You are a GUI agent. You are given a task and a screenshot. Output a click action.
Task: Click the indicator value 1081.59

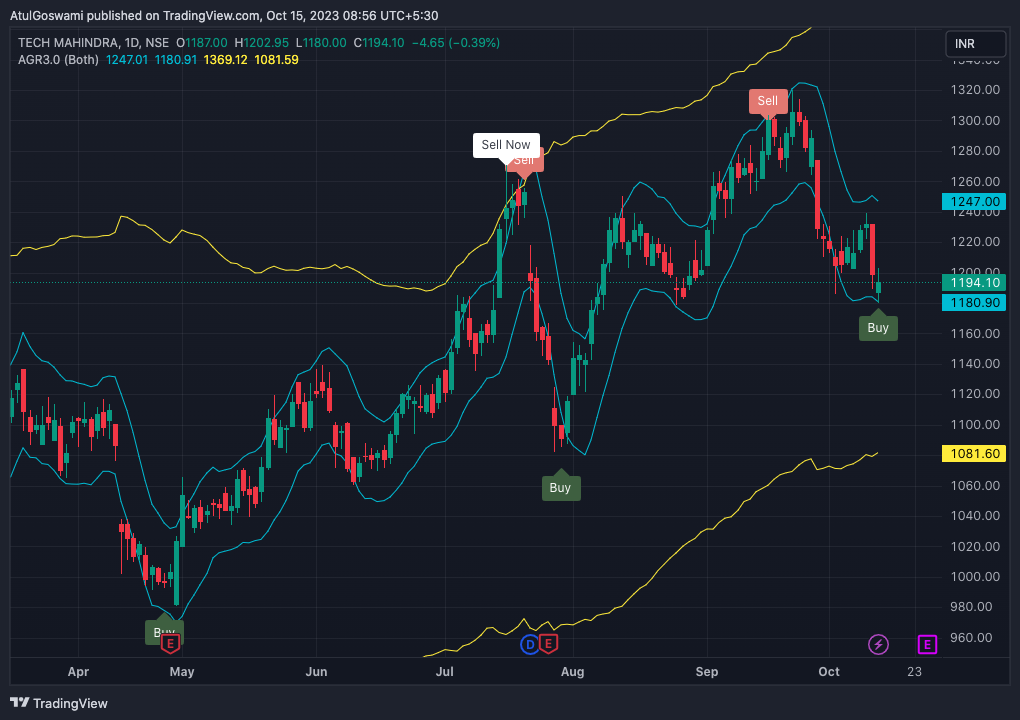(276, 60)
